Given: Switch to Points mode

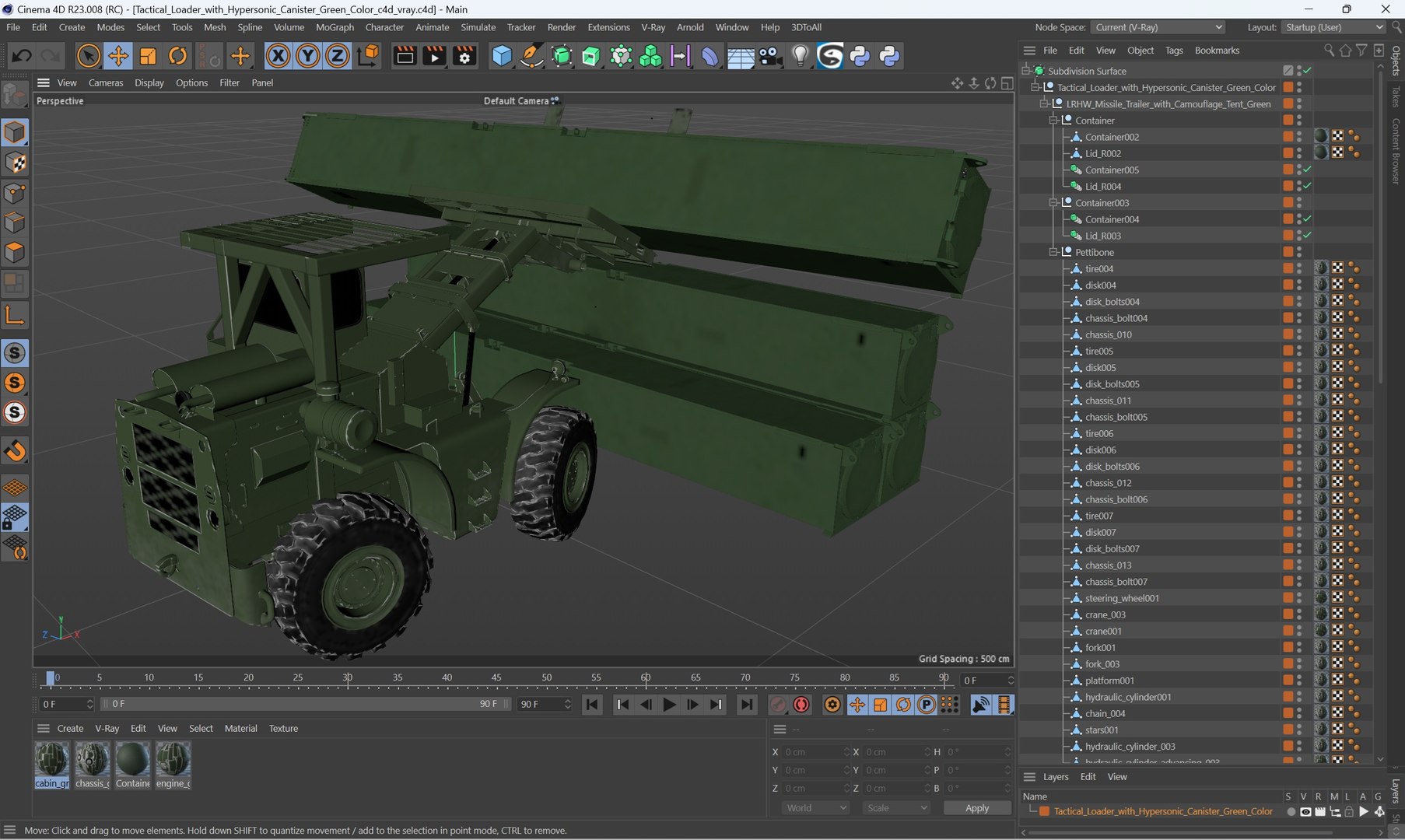Looking at the screenshot, I should pos(15,193).
